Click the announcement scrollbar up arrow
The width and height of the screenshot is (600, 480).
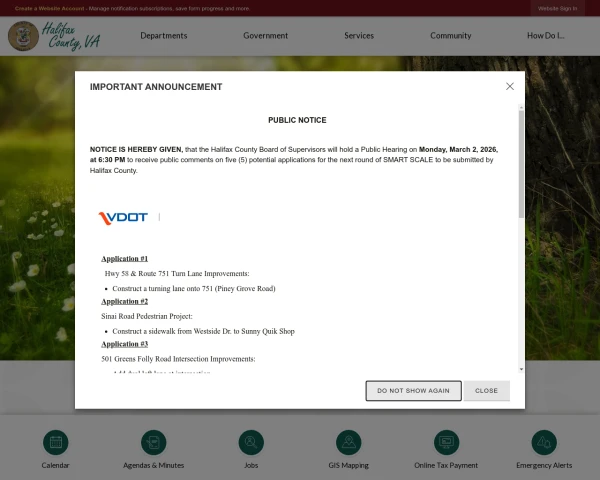[x=521, y=108]
